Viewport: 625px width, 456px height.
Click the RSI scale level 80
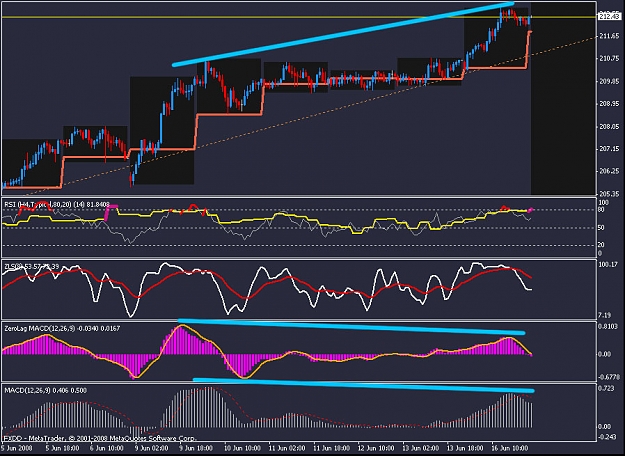tap(601, 210)
